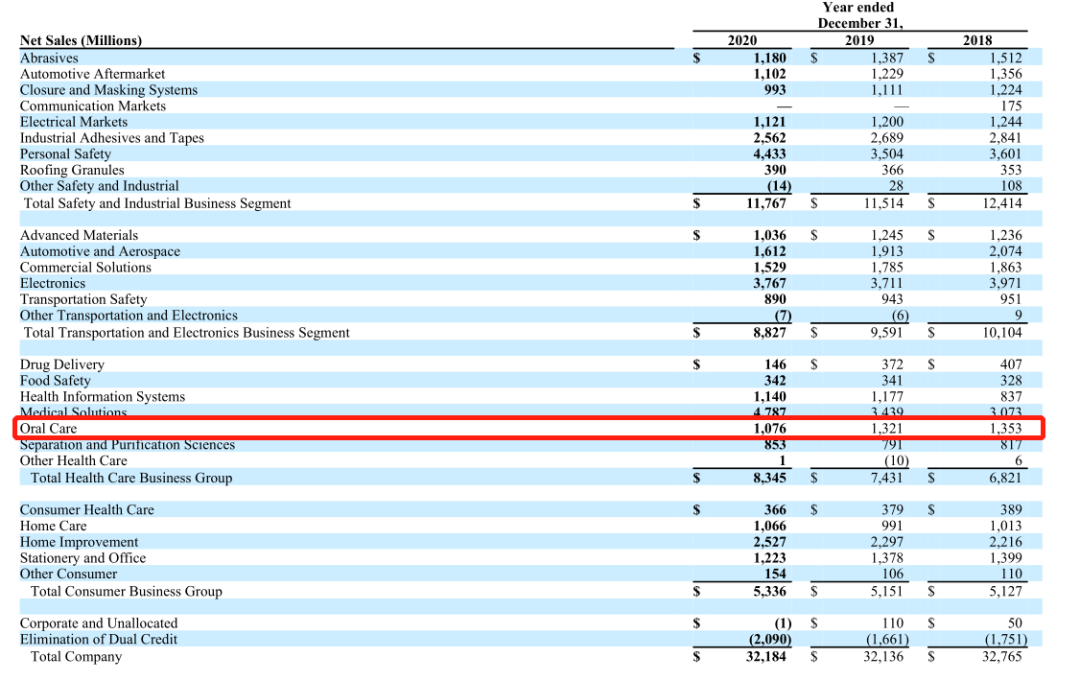Click Total Safety and Industrial Business Segment

click(x=157, y=203)
